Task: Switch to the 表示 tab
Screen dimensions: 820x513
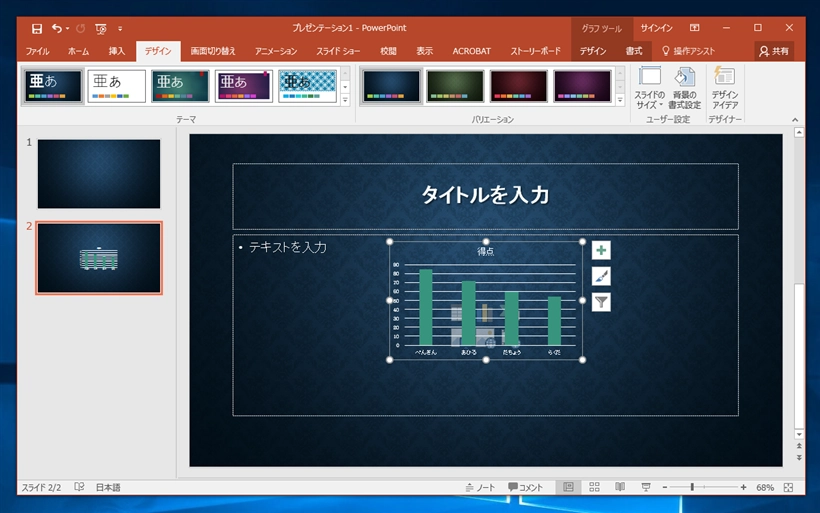Action: [424, 51]
